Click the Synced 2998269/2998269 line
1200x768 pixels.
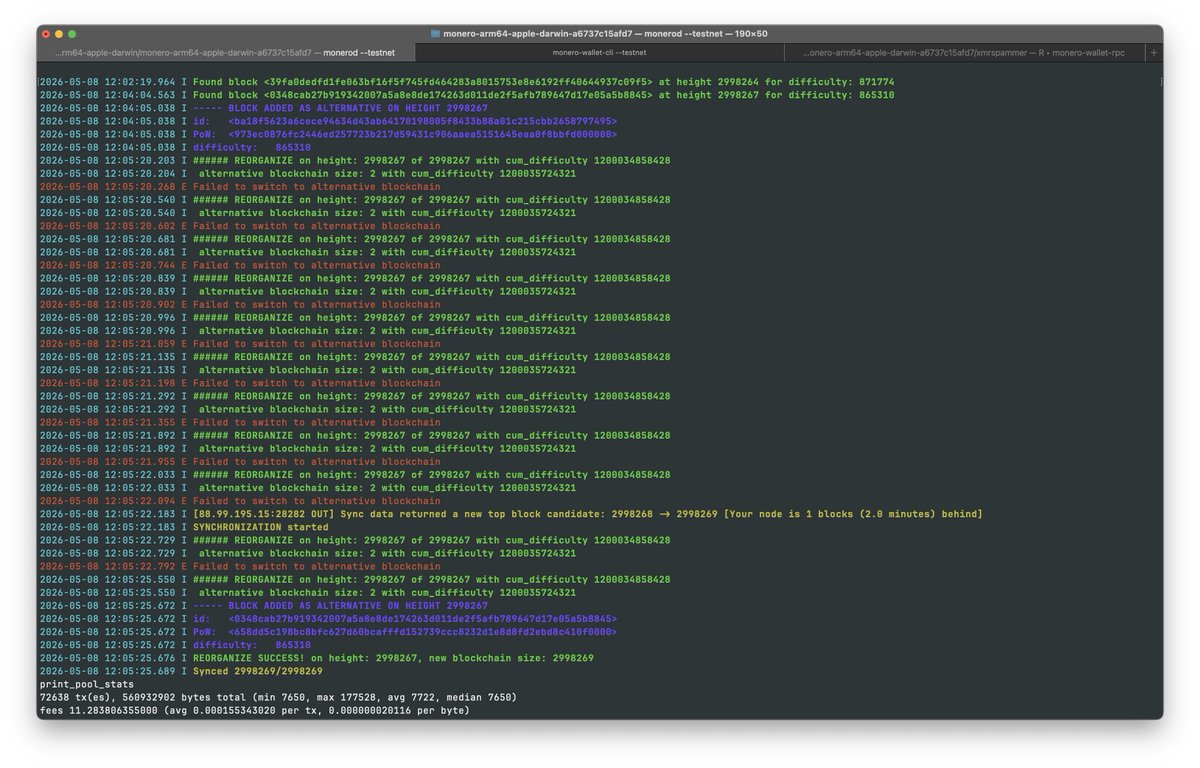pos(181,671)
